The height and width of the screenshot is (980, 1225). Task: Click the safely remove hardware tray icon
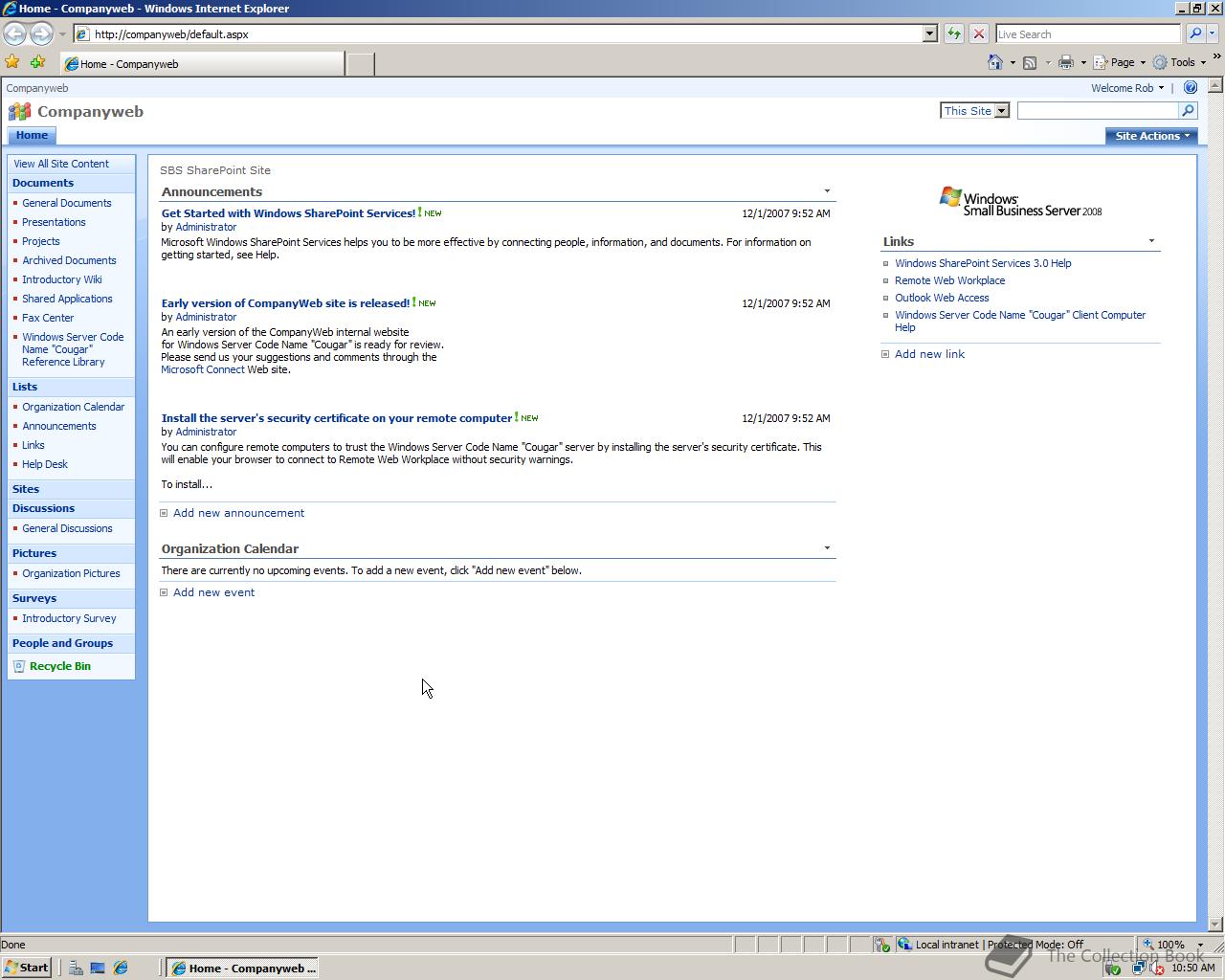pyautogui.click(x=1112, y=968)
